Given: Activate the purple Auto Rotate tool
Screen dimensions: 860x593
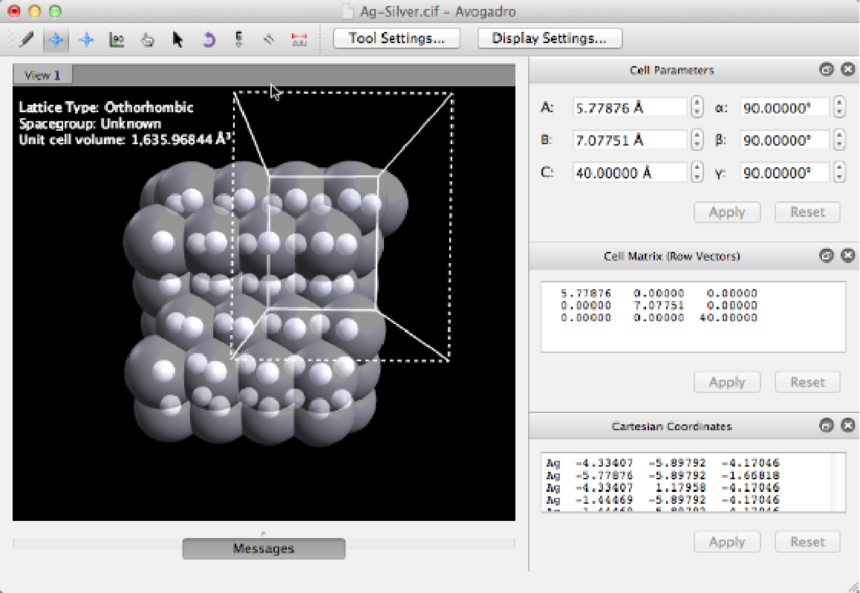Looking at the screenshot, I should (208, 39).
